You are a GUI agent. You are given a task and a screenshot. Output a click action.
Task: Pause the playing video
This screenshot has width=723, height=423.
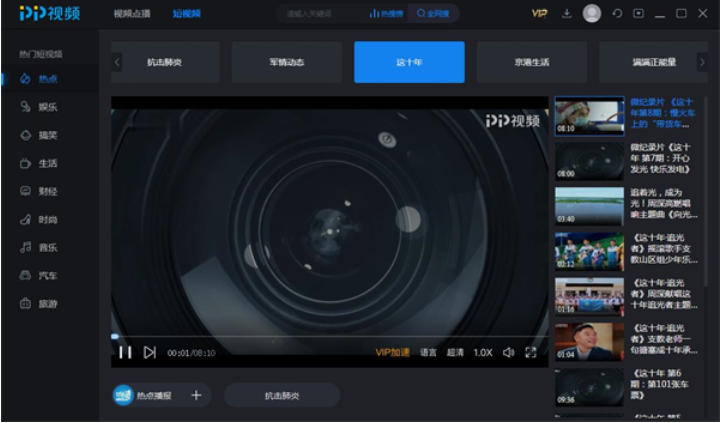(x=125, y=353)
